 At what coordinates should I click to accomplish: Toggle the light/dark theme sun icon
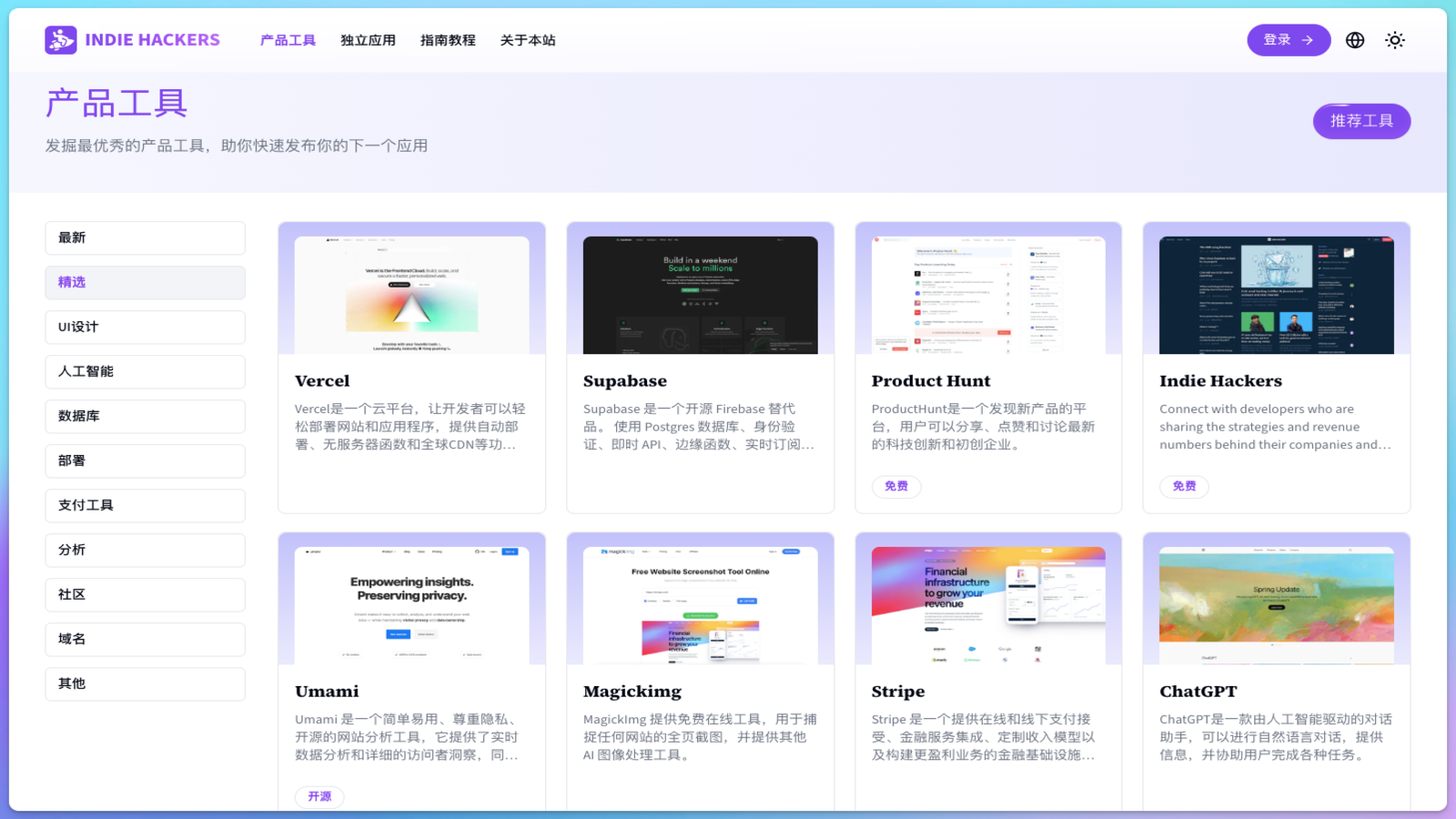coord(1395,40)
